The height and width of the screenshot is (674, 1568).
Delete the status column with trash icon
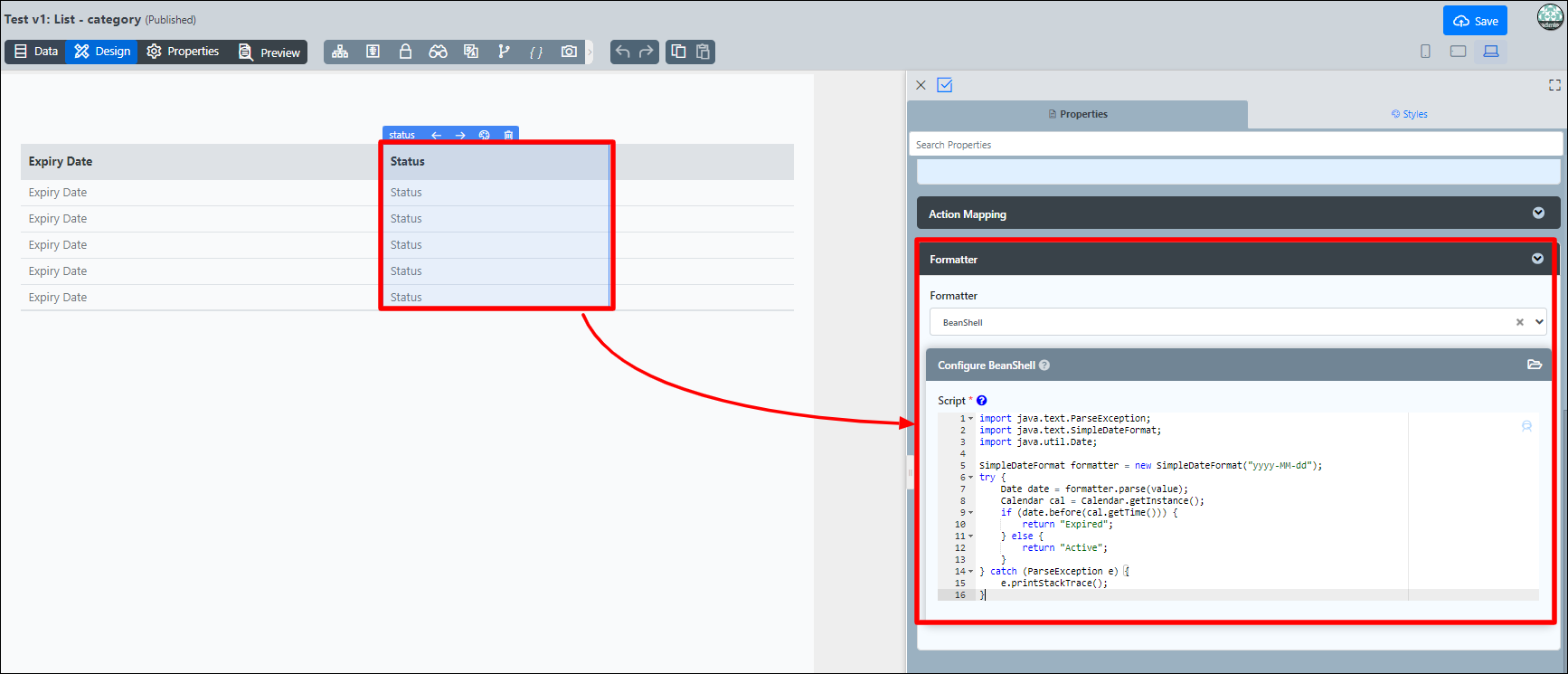(508, 135)
